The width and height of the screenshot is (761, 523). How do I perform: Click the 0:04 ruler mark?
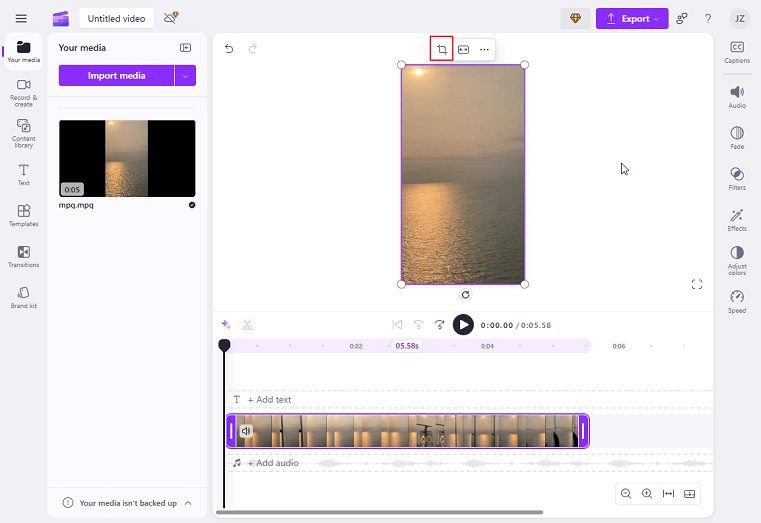[487, 346]
